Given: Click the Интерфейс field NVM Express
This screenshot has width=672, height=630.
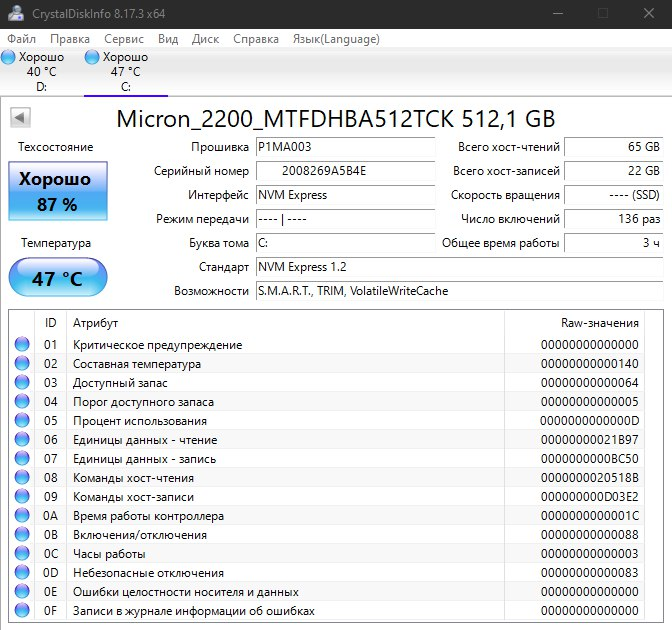Looking at the screenshot, I should [x=345, y=195].
